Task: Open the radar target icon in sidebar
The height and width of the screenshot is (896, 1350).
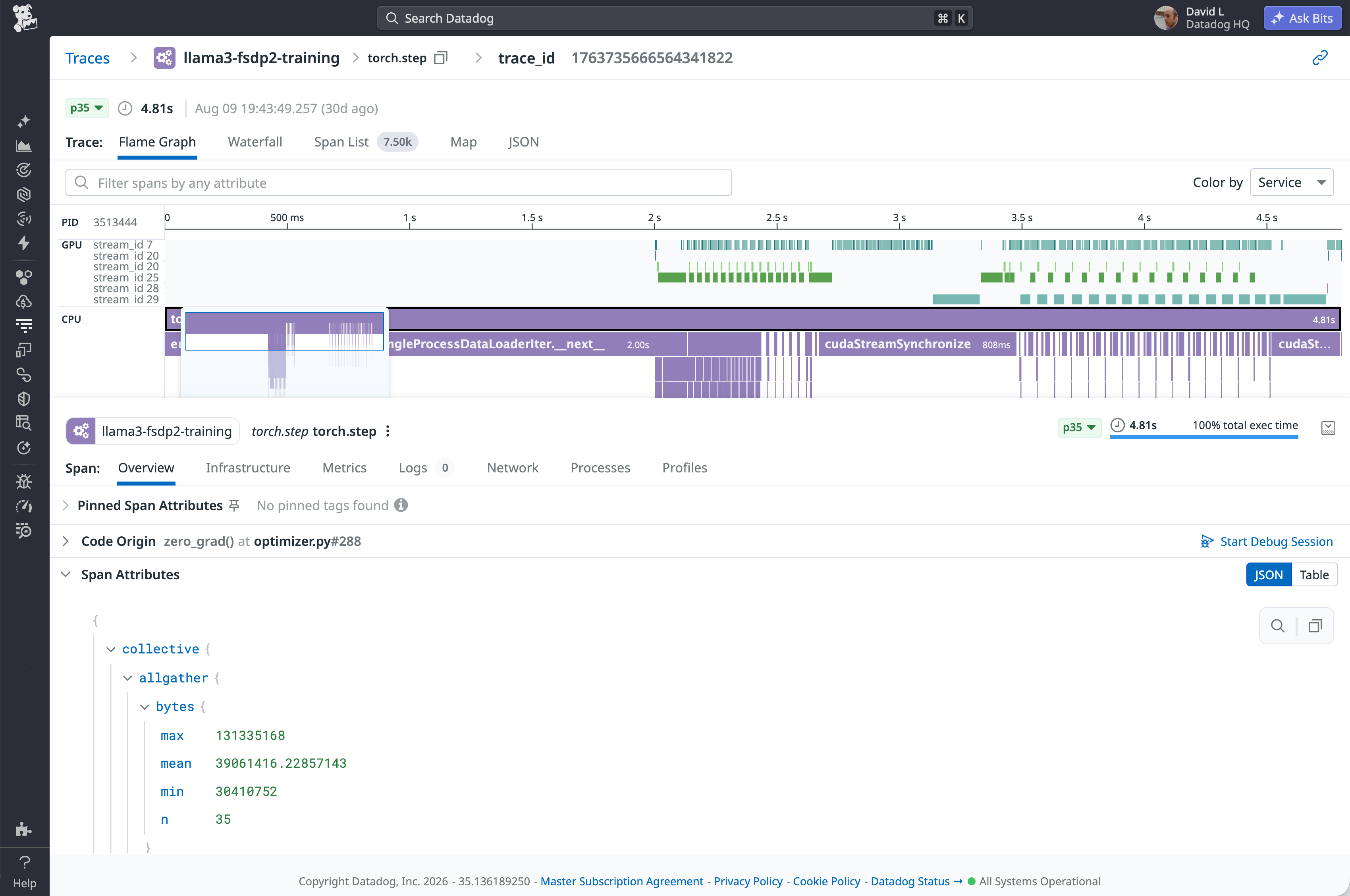Action: coord(24,170)
